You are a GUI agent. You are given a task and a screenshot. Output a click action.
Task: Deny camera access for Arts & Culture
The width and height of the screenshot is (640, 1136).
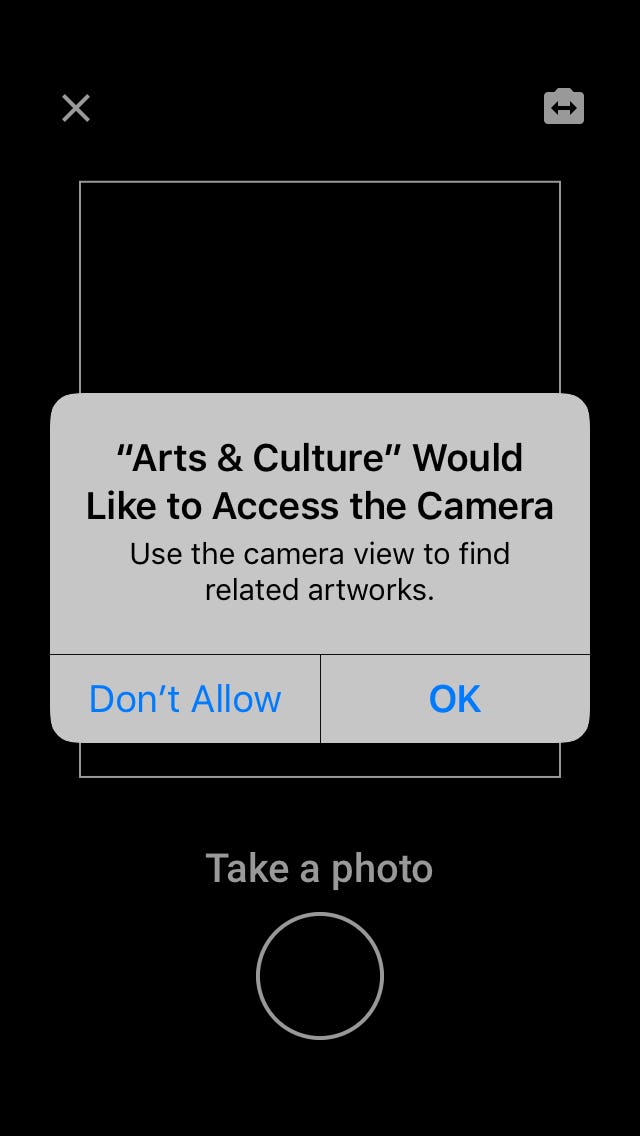click(185, 698)
